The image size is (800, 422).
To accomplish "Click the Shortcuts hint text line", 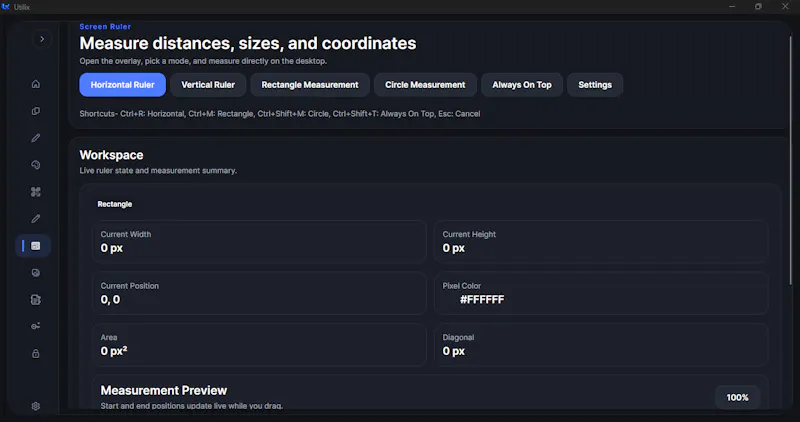I will pos(280,114).
